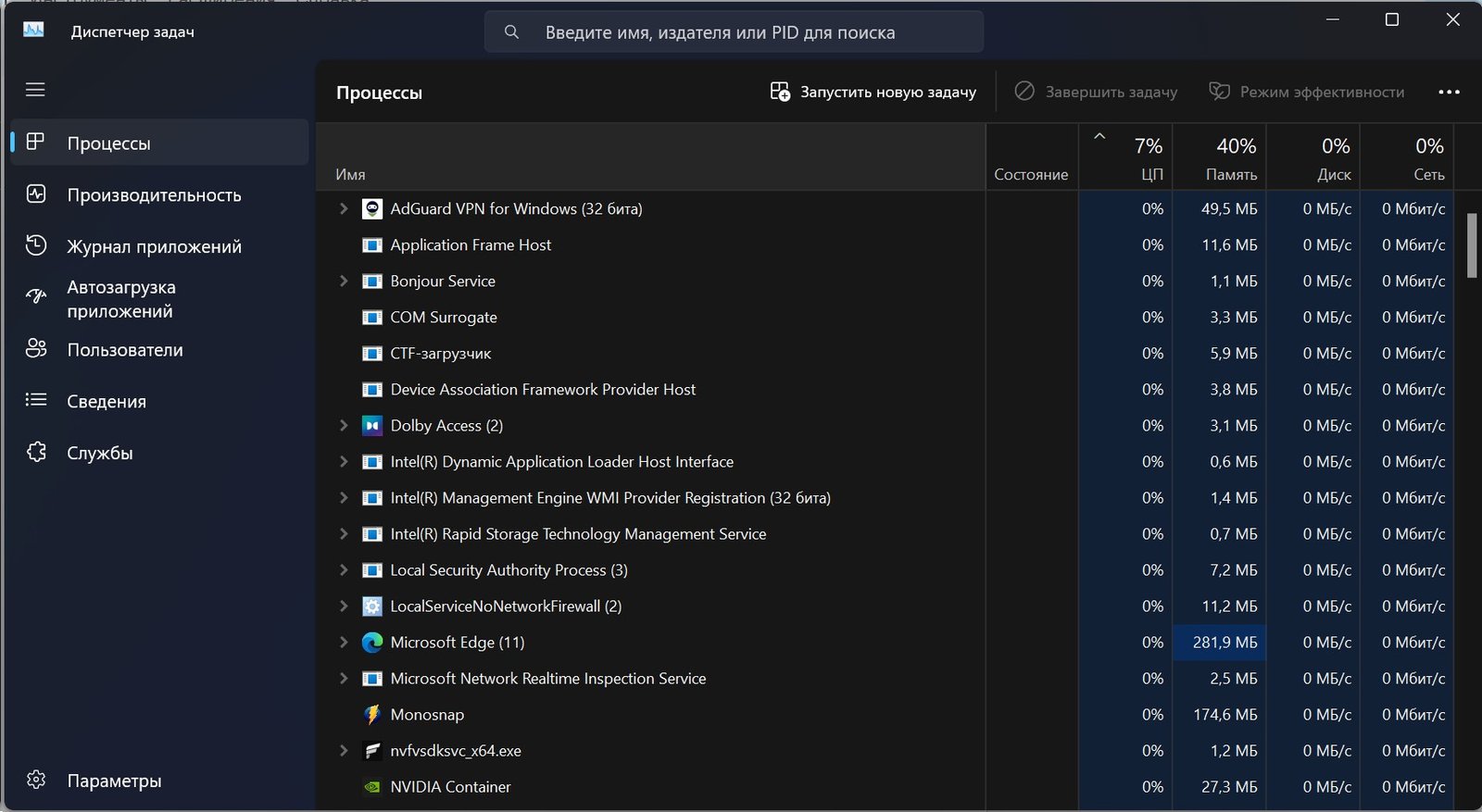
Task: Expand LocalServiceNoNetworkFirewall (2) group
Action: (344, 606)
